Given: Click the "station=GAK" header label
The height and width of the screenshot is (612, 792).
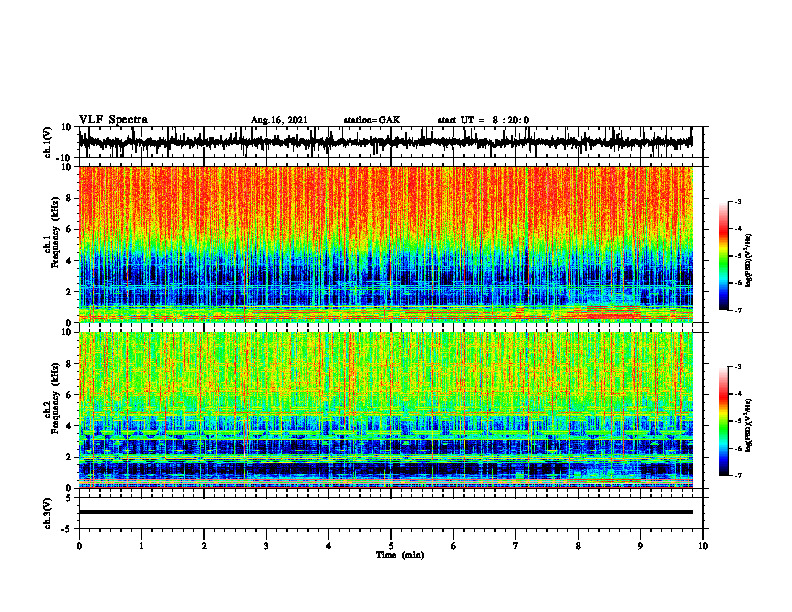Looking at the screenshot, I should click(x=372, y=120).
